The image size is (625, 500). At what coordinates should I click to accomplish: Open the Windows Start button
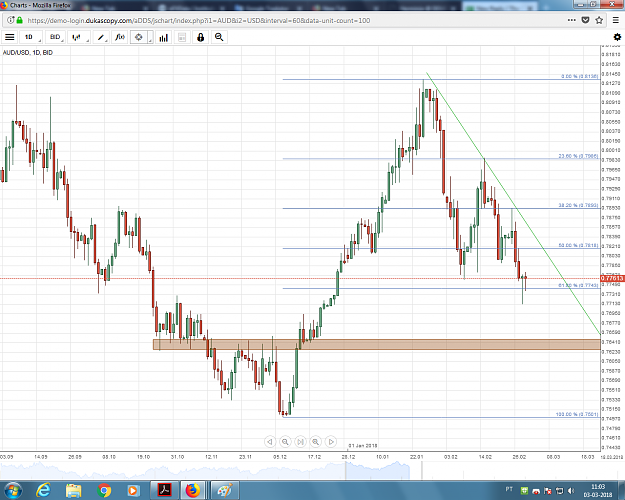(x=12, y=490)
